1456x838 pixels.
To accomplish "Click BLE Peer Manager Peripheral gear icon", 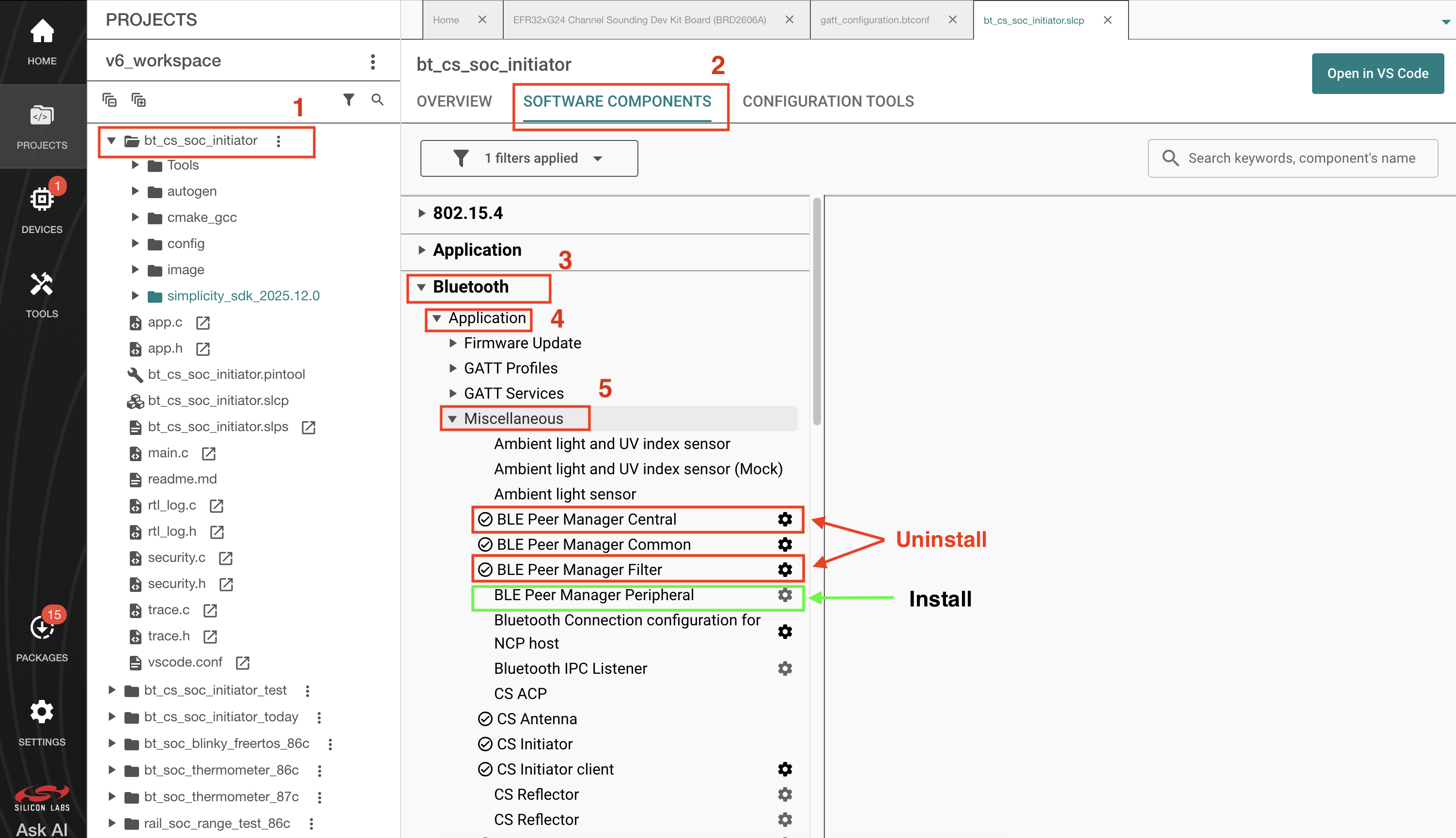I will pos(785,594).
